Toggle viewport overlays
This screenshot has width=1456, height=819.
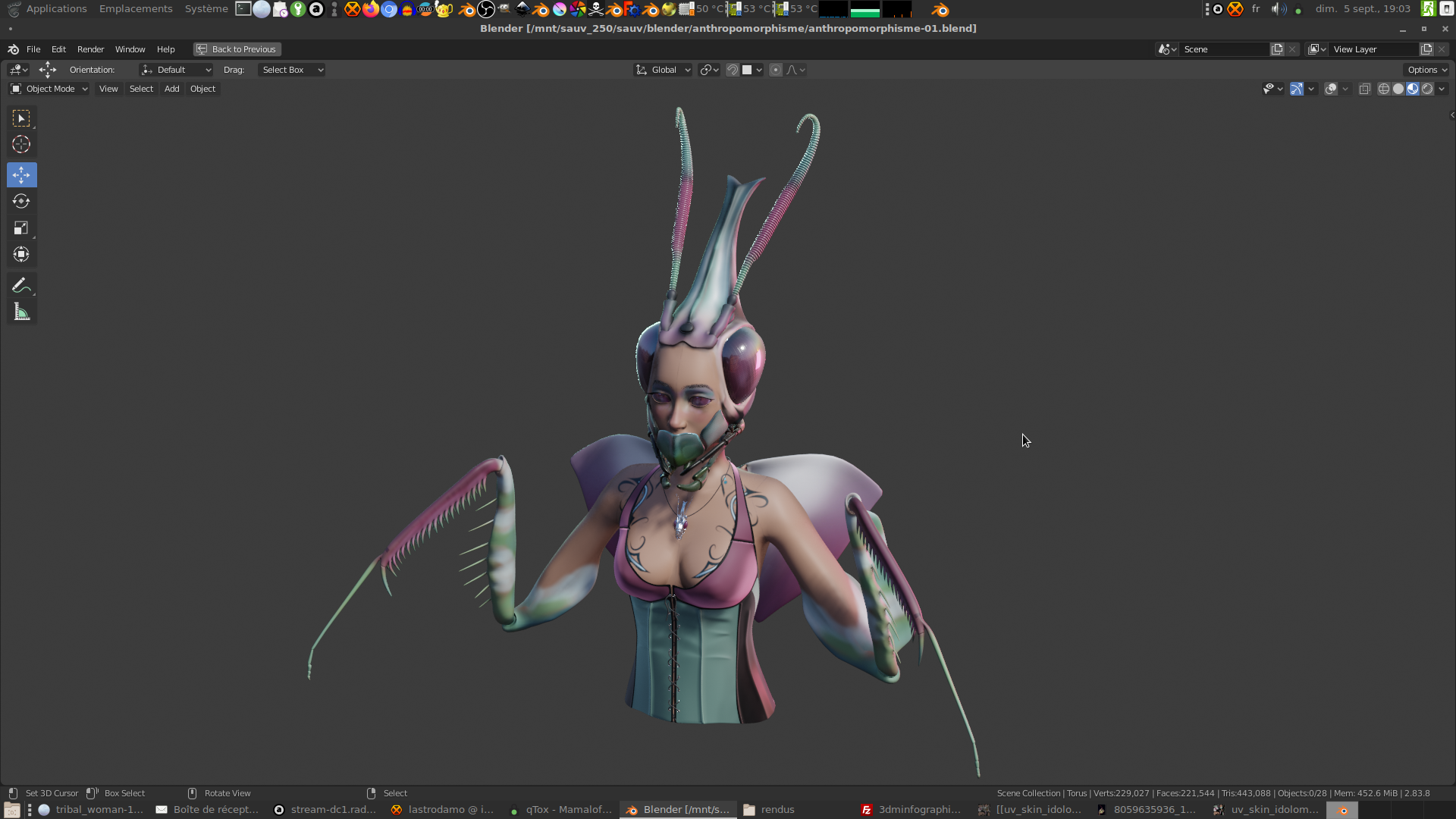pyautogui.click(x=1331, y=89)
